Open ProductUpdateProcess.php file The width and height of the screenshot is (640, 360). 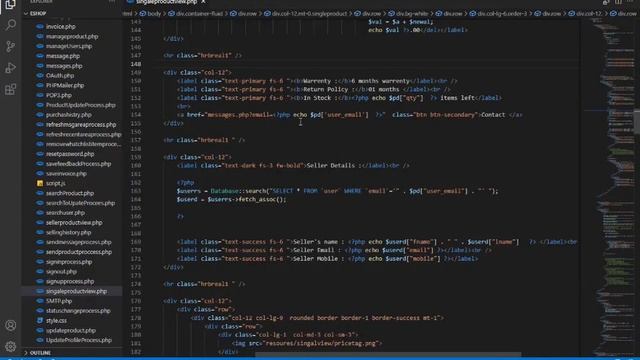(80, 105)
